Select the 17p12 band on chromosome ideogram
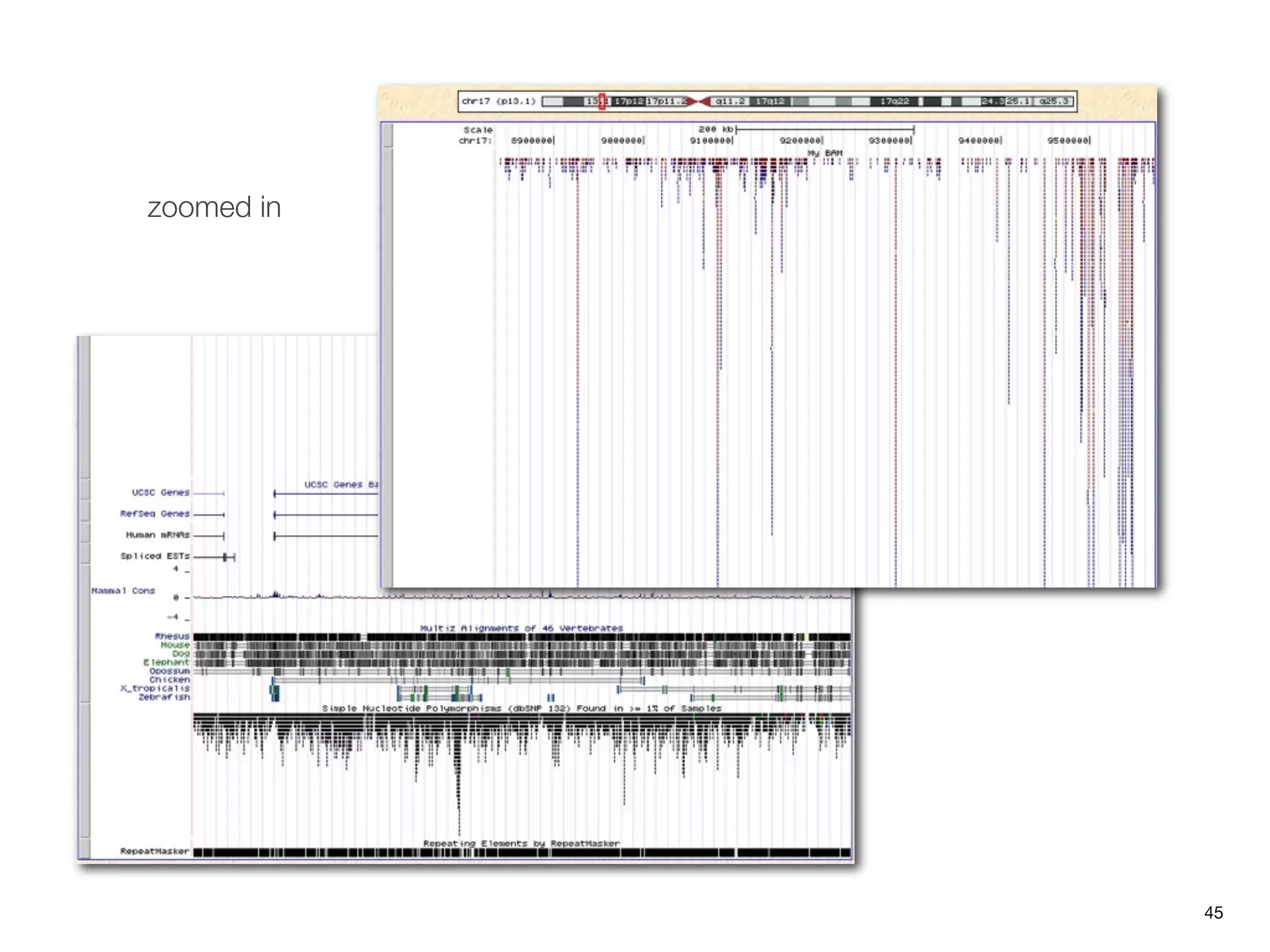 point(628,101)
